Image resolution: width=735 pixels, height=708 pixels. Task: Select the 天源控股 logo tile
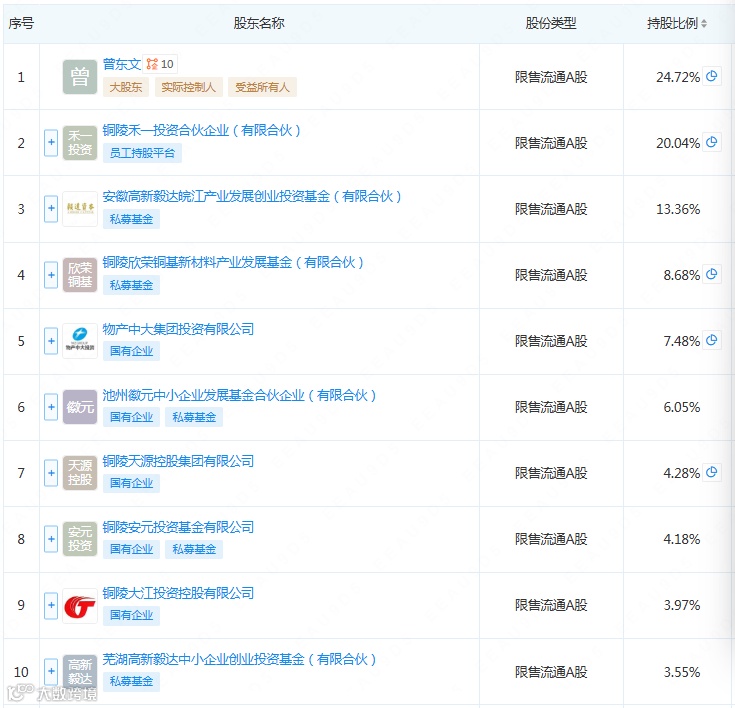tap(80, 473)
